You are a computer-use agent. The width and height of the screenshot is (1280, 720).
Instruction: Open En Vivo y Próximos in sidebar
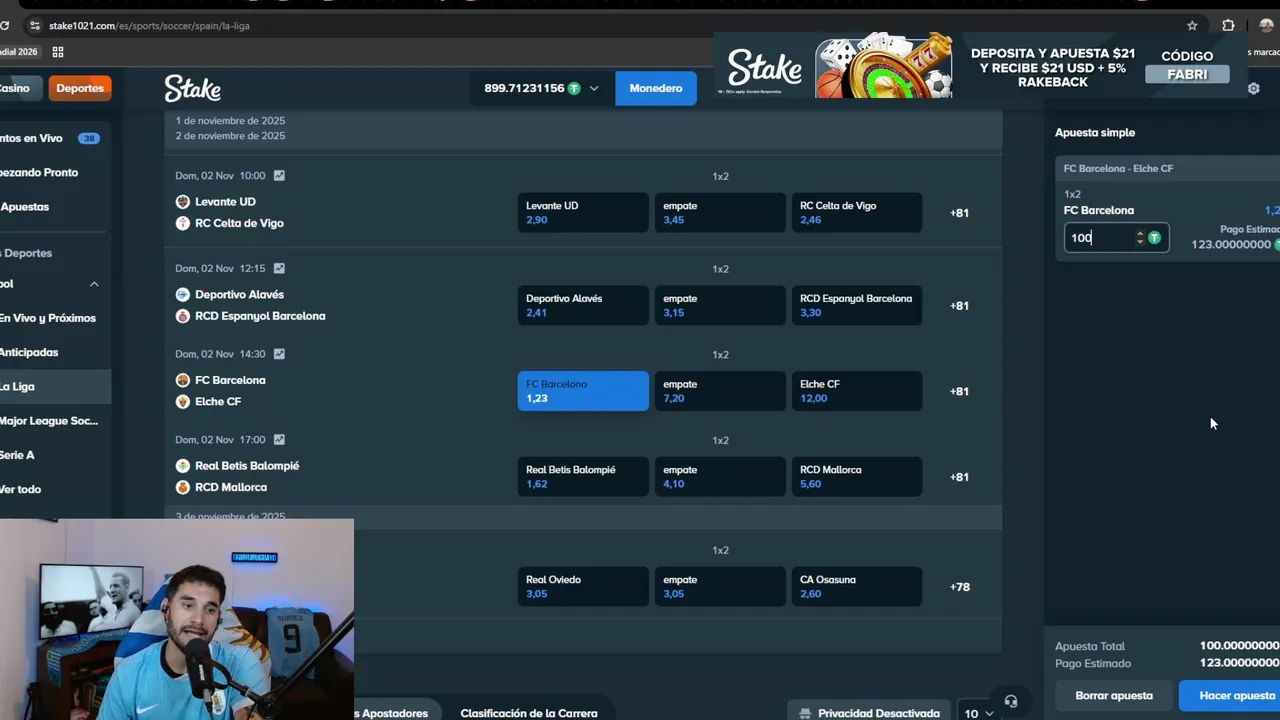(55, 318)
